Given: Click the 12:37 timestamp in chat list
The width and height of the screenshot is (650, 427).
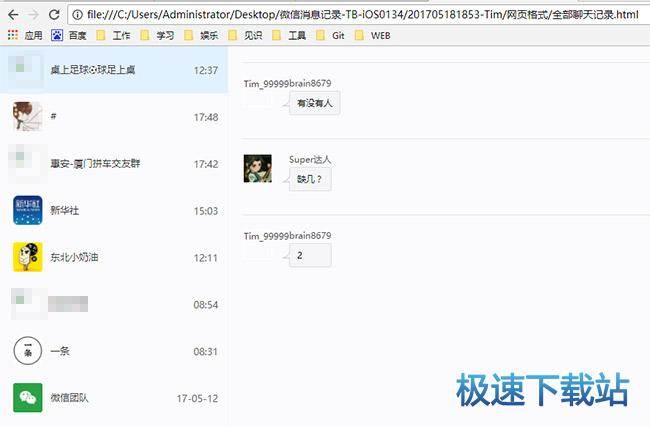Looking at the screenshot, I should (x=206, y=70).
